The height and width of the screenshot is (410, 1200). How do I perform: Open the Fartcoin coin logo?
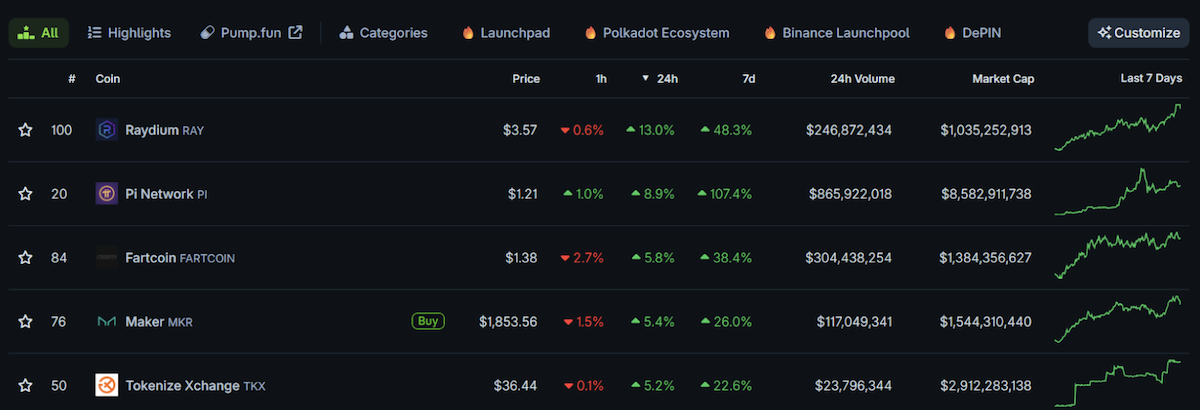(x=107, y=258)
